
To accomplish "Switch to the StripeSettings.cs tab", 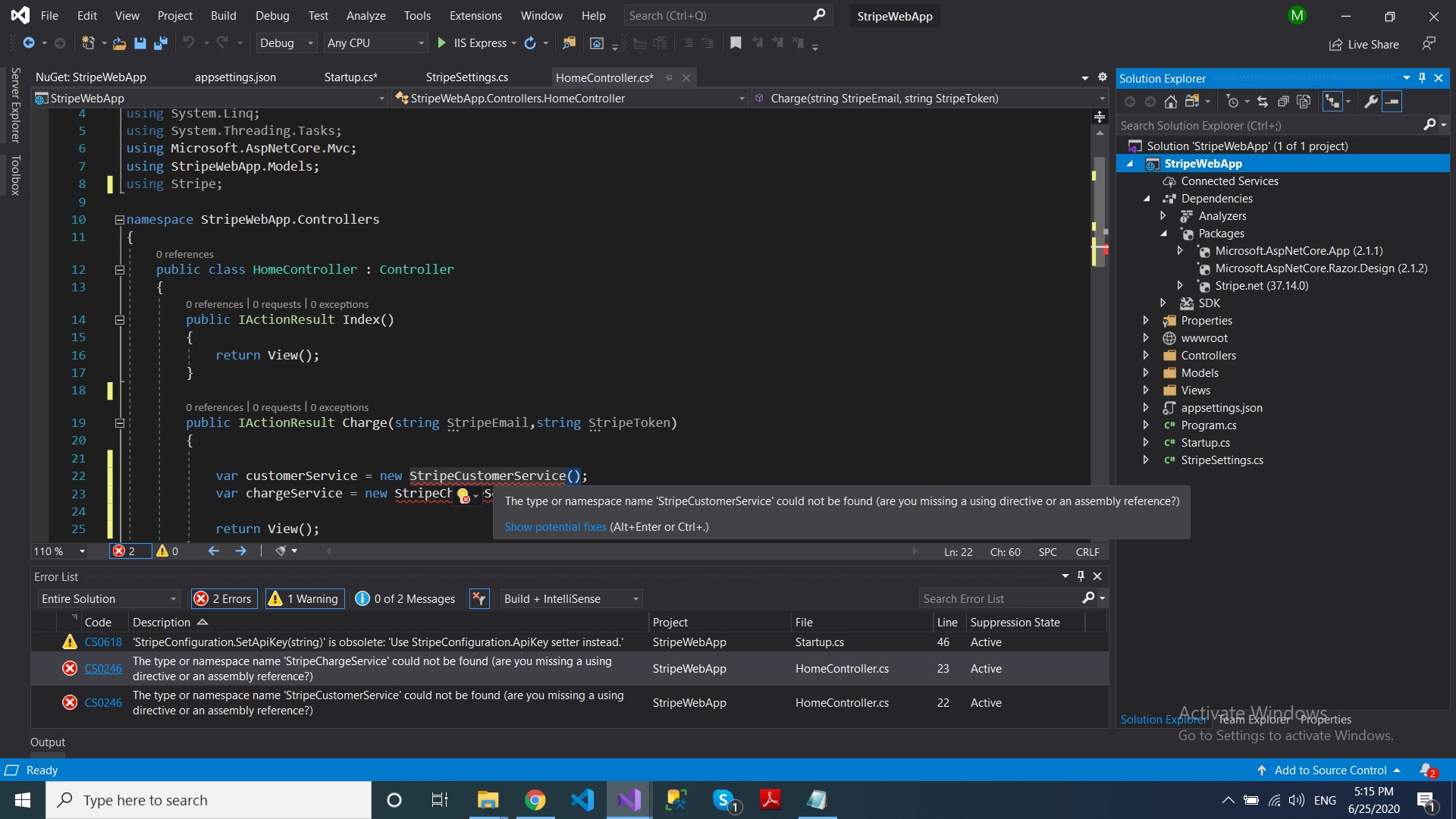I will (x=466, y=77).
